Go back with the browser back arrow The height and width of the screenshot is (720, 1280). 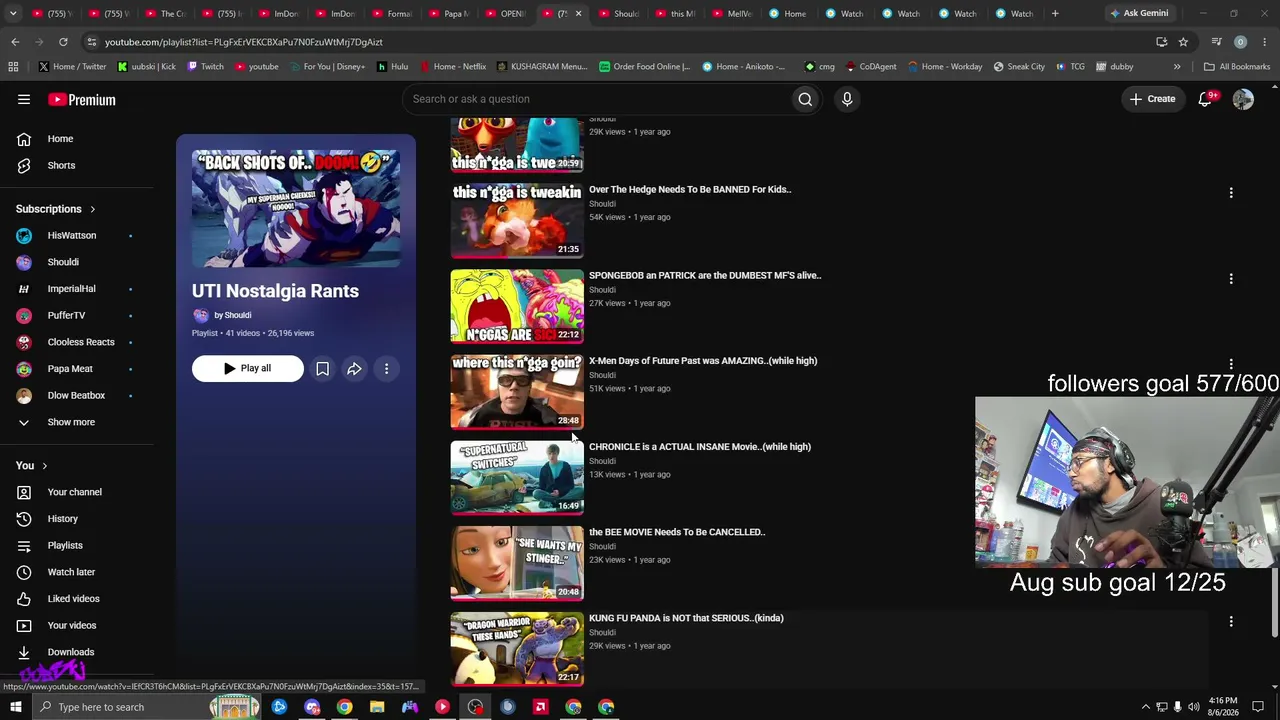pyautogui.click(x=15, y=42)
